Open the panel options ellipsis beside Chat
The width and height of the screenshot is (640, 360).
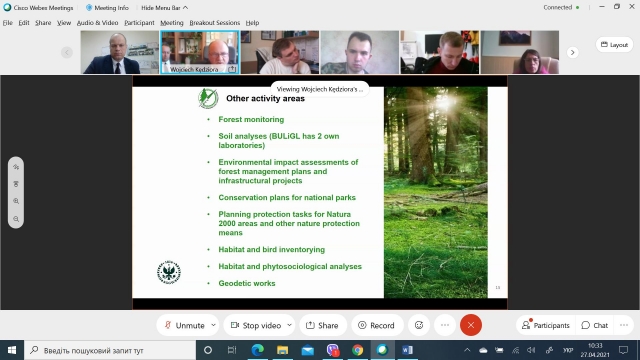(x=624, y=325)
